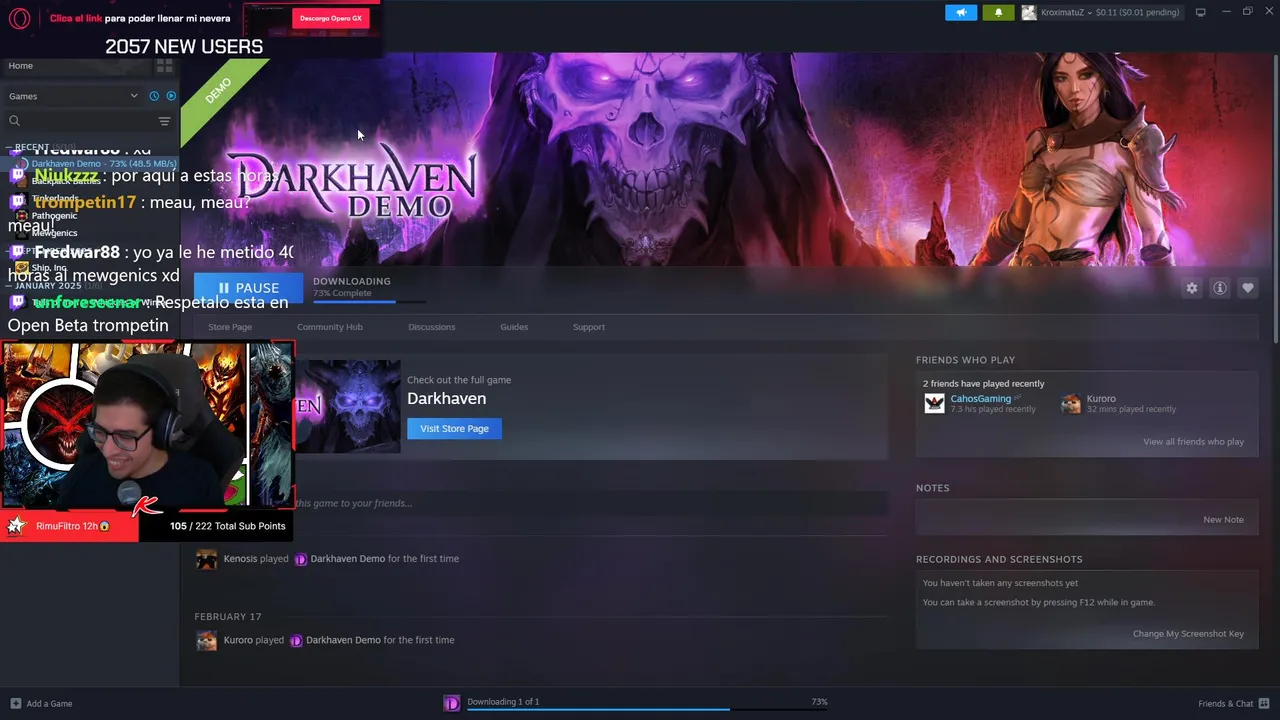
Task: Open the Store Page tab
Action: coord(230,327)
